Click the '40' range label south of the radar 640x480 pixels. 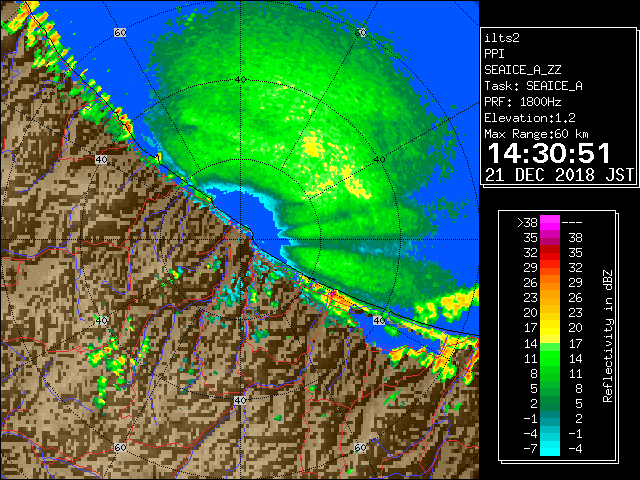click(240, 400)
